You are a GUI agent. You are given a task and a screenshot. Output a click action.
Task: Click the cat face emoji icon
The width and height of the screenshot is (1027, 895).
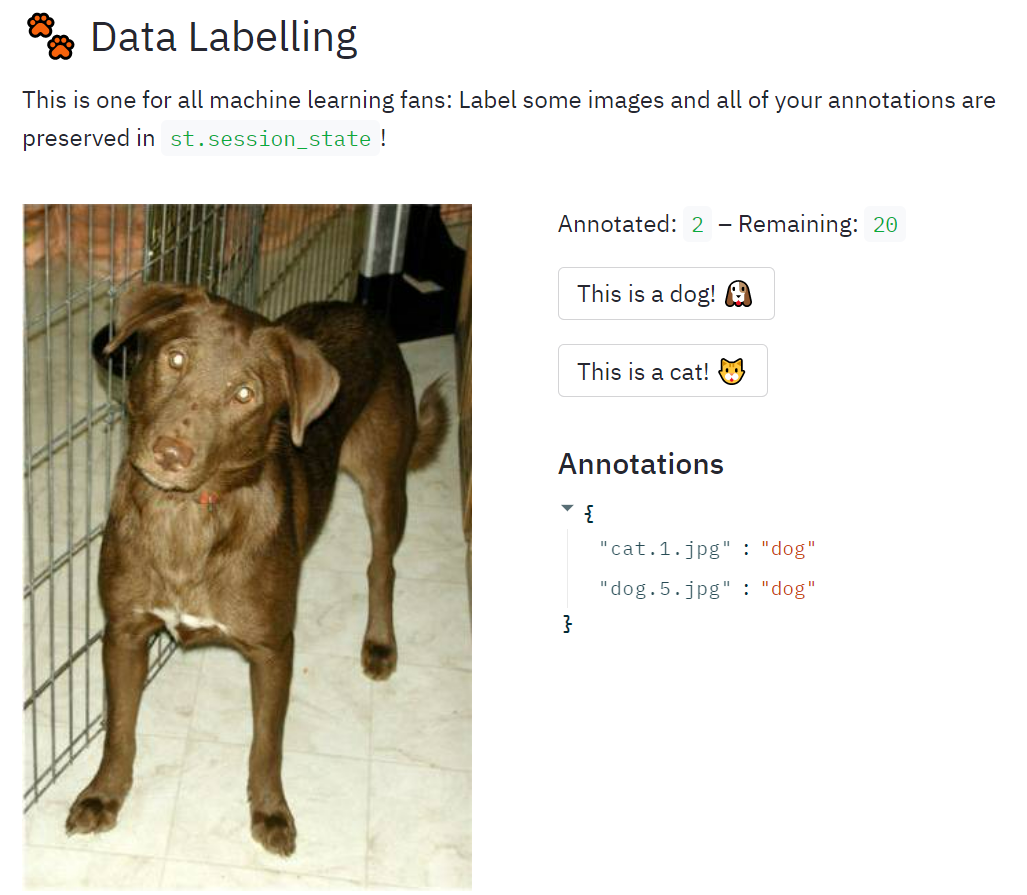(x=732, y=372)
